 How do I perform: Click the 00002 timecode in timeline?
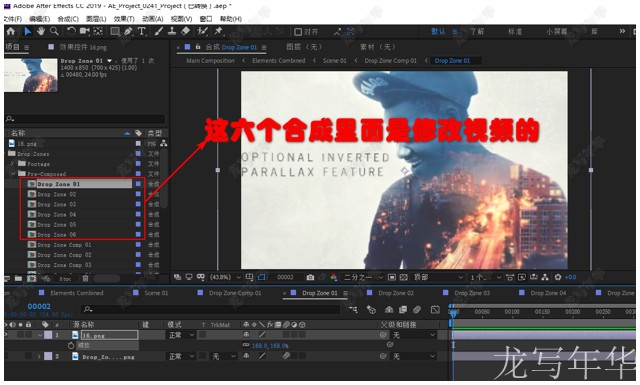[x=39, y=306]
